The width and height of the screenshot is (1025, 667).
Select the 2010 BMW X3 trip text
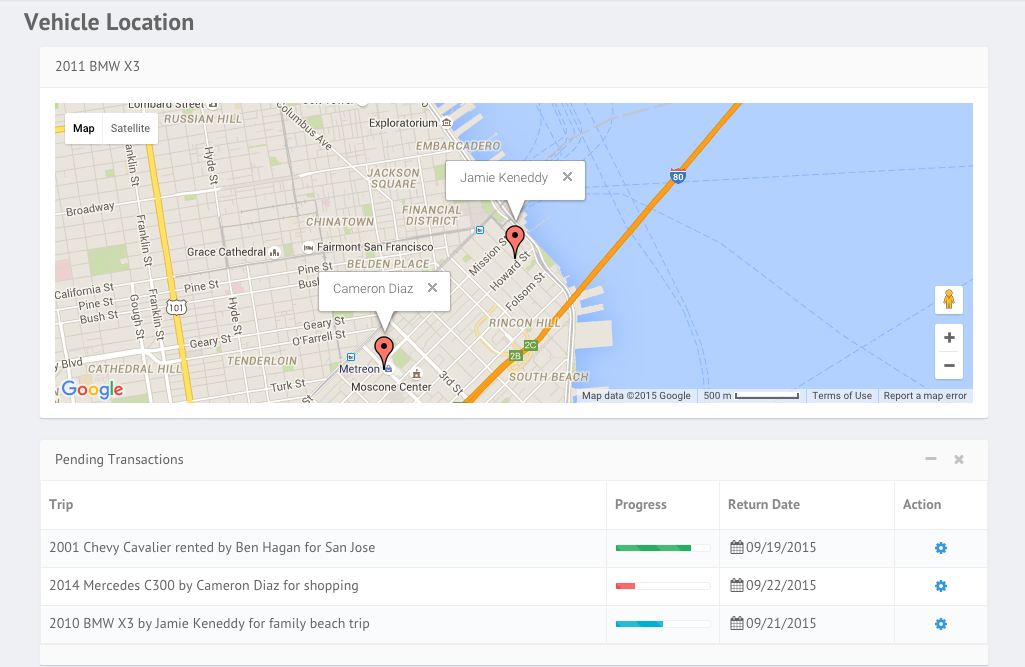[209, 623]
